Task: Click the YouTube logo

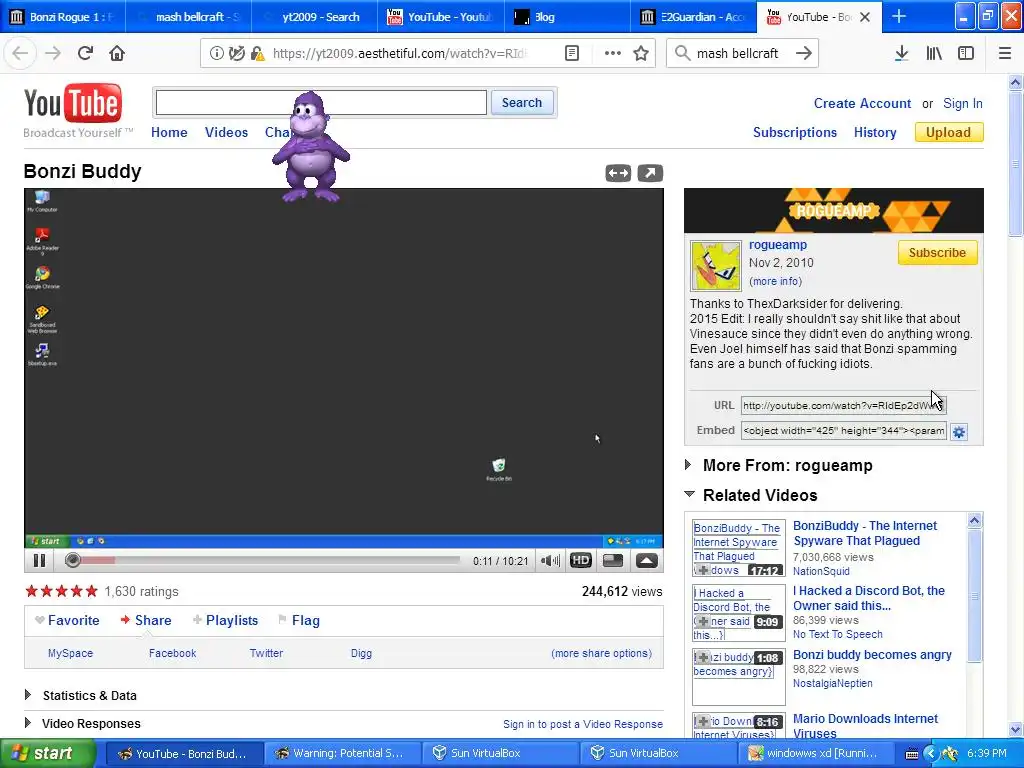Action: 72,104
